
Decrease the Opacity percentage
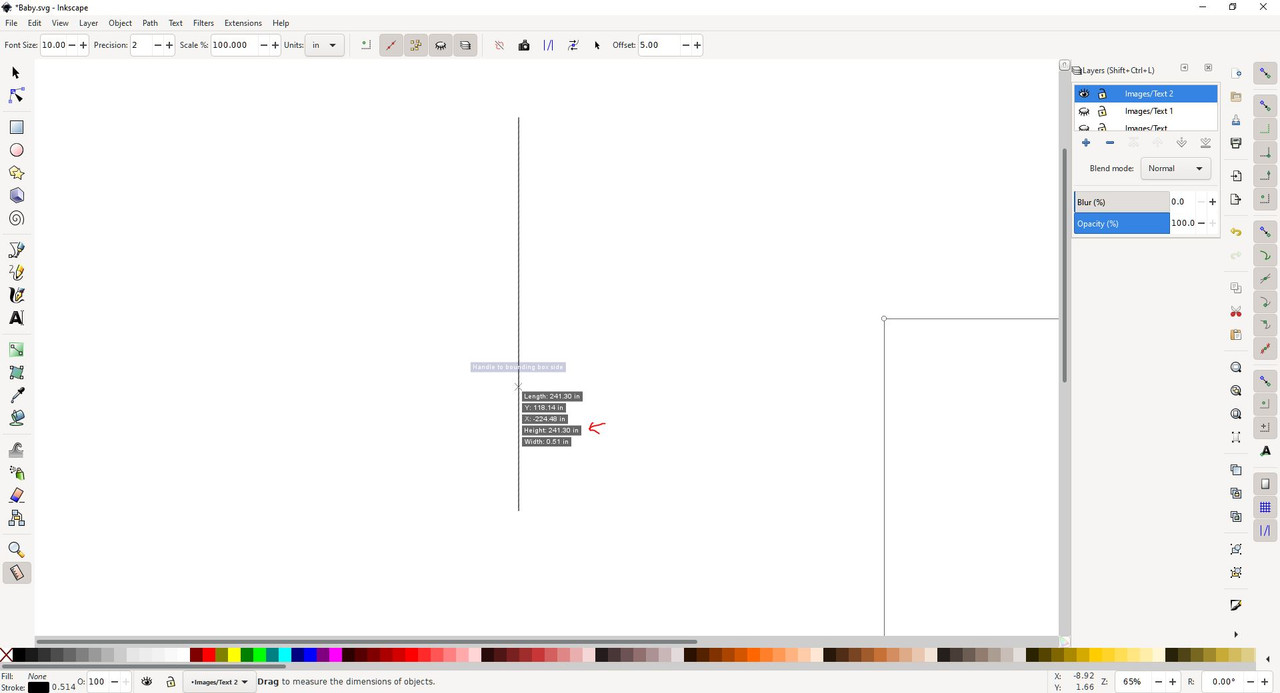tap(1201, 223)
